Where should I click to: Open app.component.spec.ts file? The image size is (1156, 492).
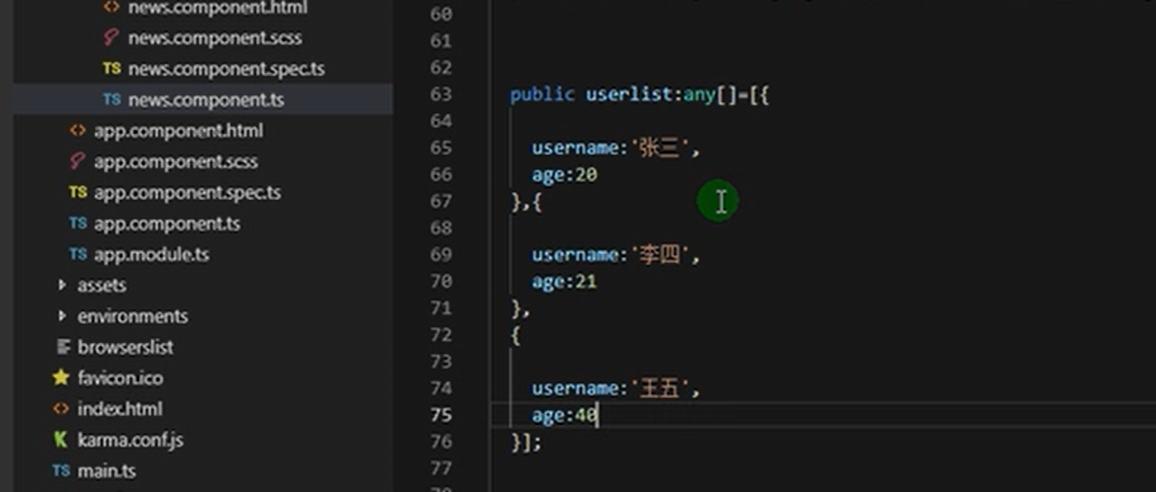coord(187,193)
